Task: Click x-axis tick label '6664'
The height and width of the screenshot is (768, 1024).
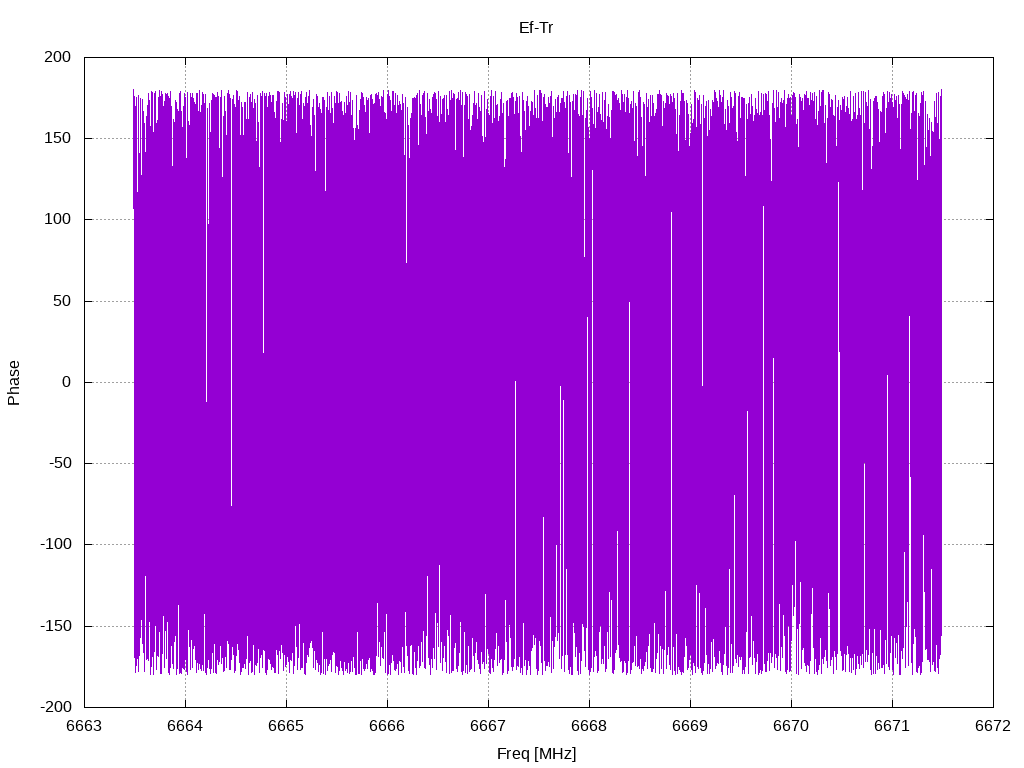Action: pyautogui.click(x=185, y=726)
